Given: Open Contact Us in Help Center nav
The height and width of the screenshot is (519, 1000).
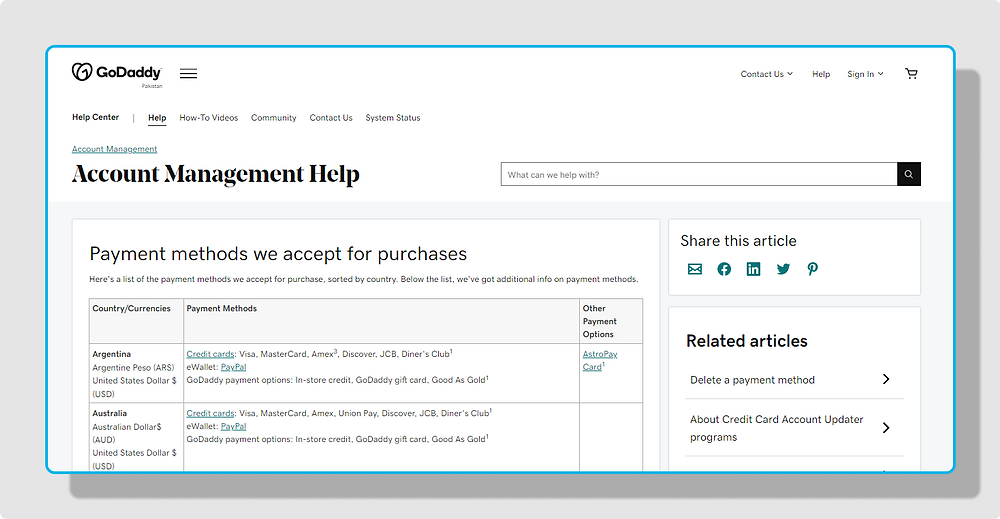Looking at the screenshot, I should point(331,118).
